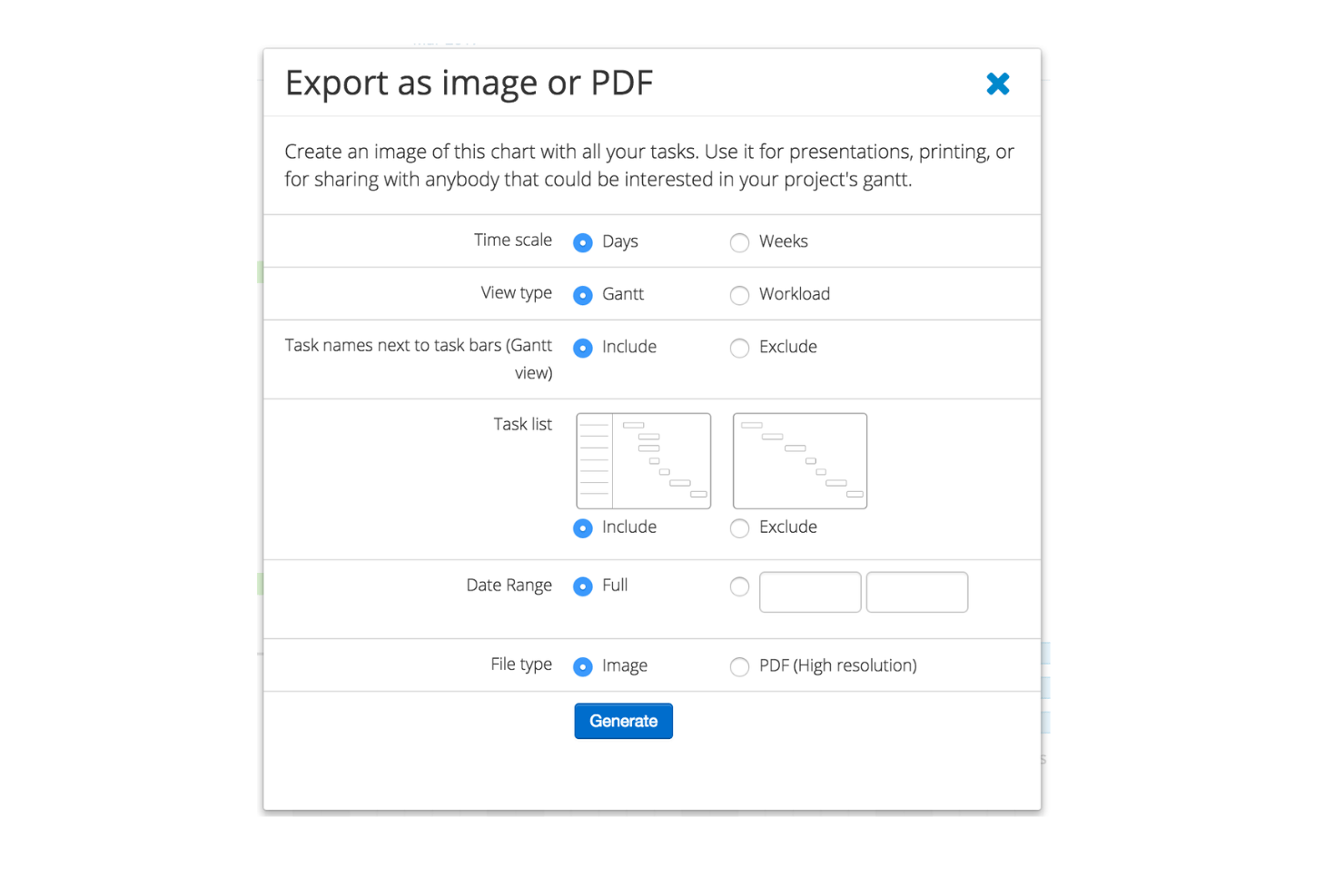Click the PDF (High resolution) label
The image size is (1344, 896).
838,665
